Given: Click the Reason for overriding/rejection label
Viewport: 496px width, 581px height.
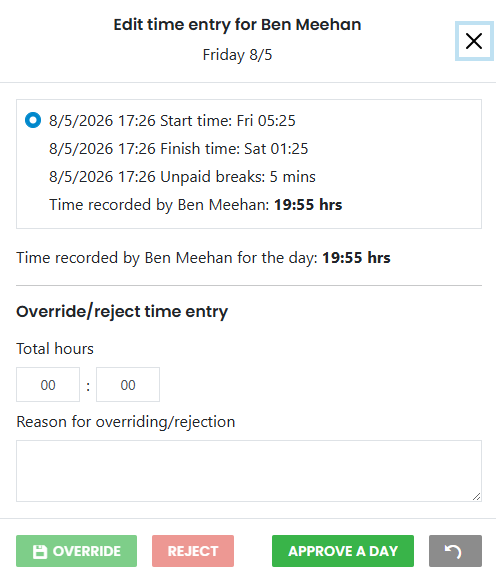Looking at the screenshot, I should (126, 422).
